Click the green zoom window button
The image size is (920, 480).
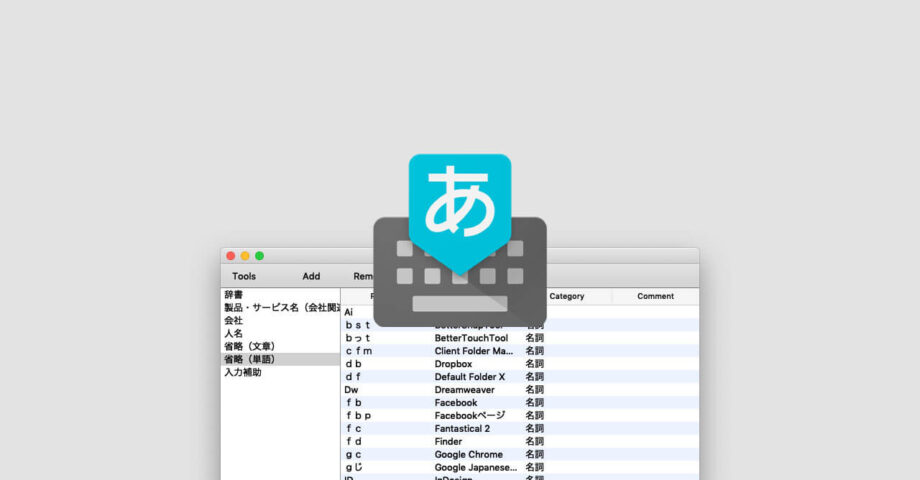click(260, 256)
